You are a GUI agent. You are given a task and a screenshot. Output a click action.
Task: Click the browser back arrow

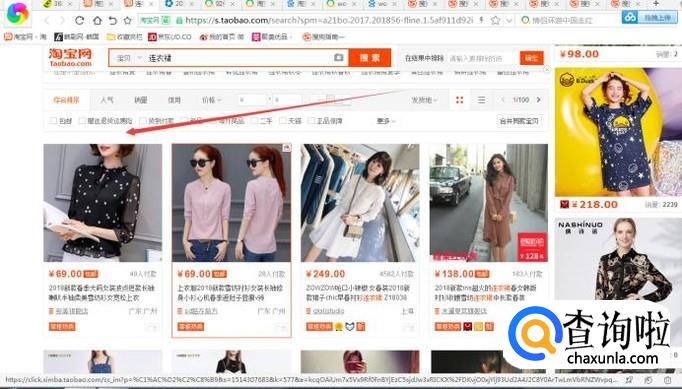point(47,20)
